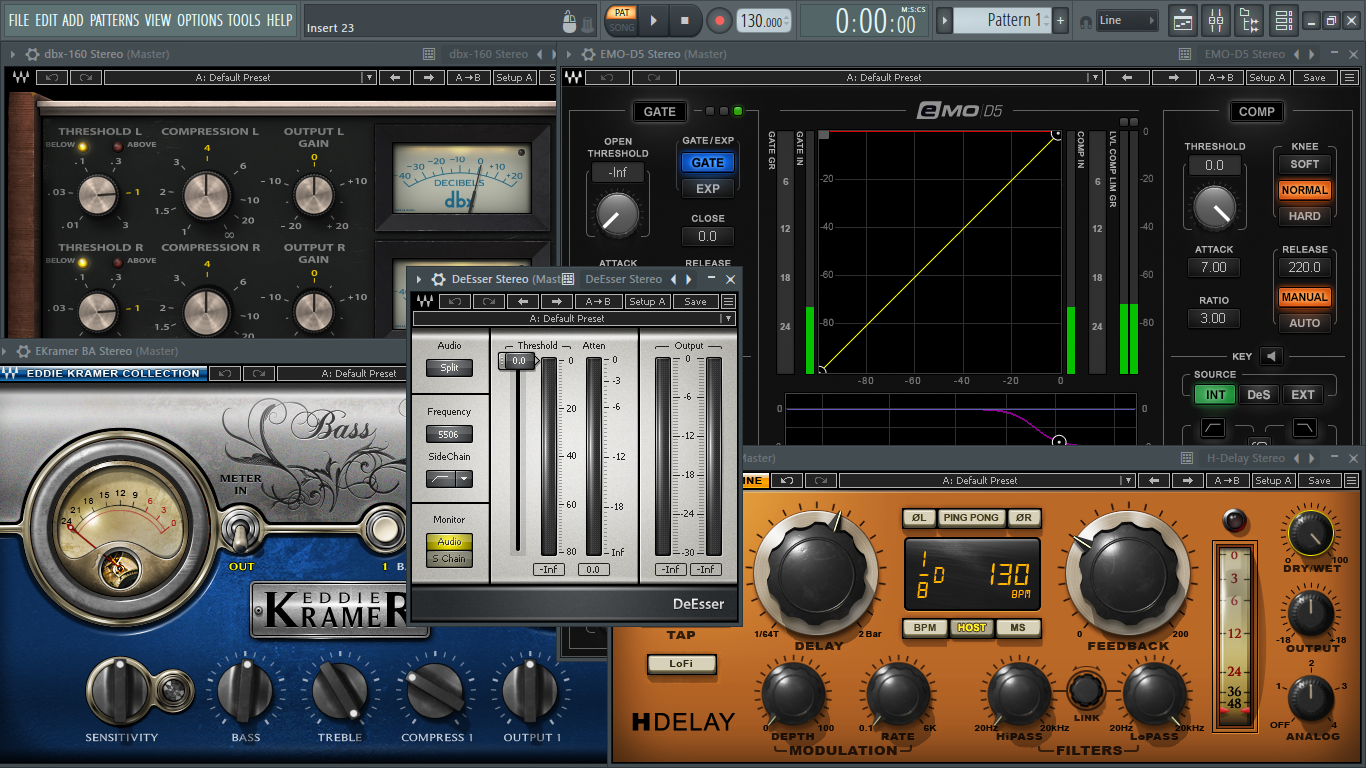Screen dimensions: 1366x768
Task: Switch EMO-D5 gate mode to EXP
Action: (707, 188)
